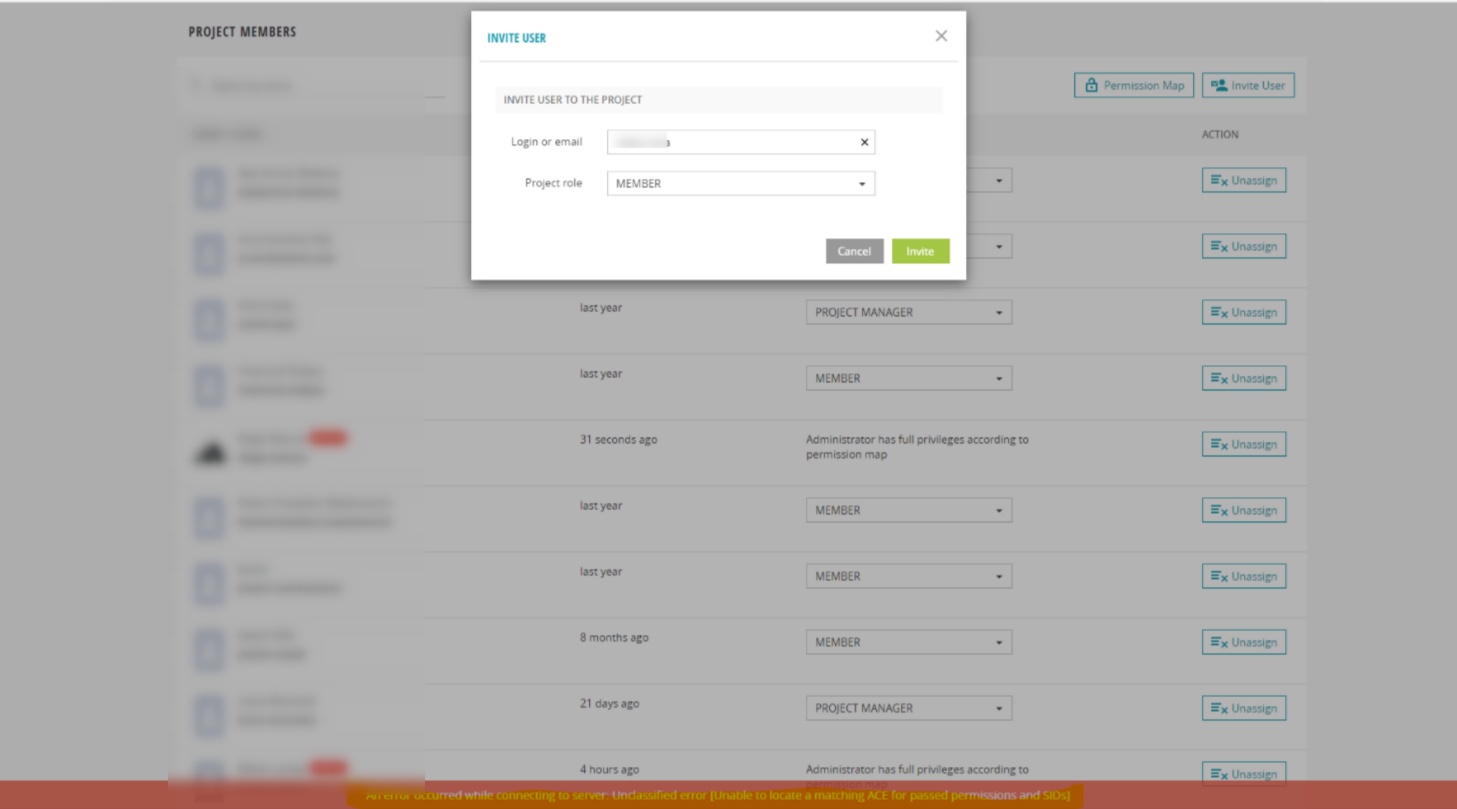Open the PROJECT MANAGER role dropdown

click(997, 312)
